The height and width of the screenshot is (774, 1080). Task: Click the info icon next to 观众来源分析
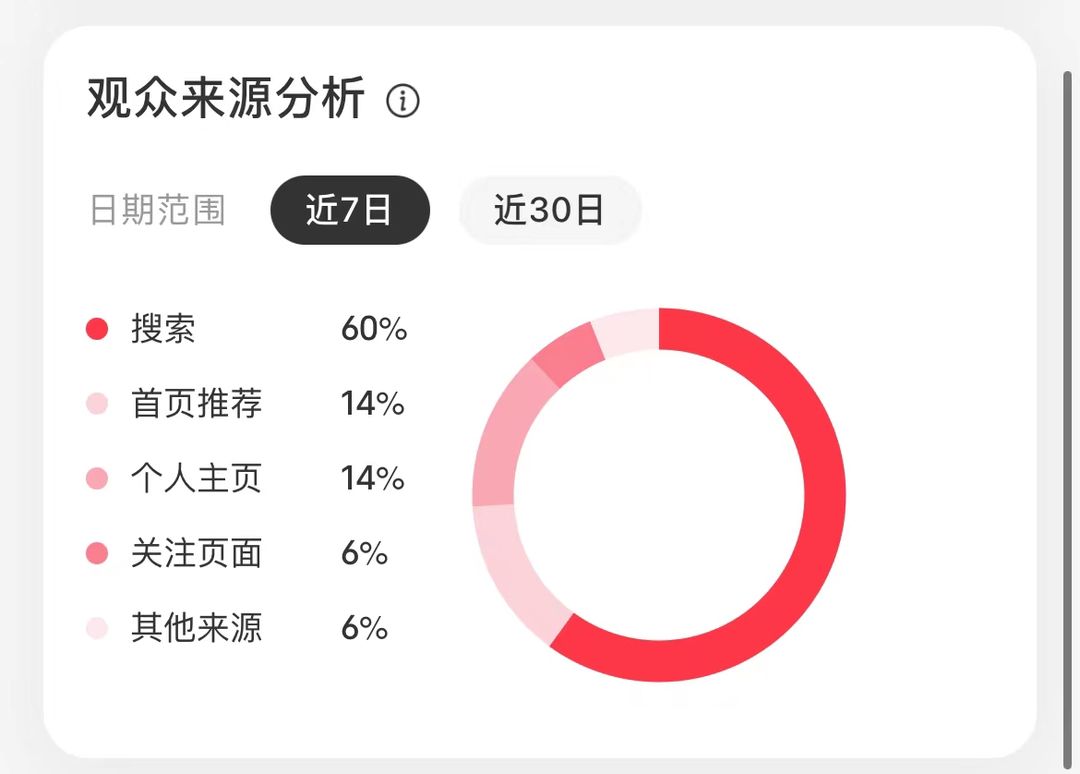pos(404,101)
